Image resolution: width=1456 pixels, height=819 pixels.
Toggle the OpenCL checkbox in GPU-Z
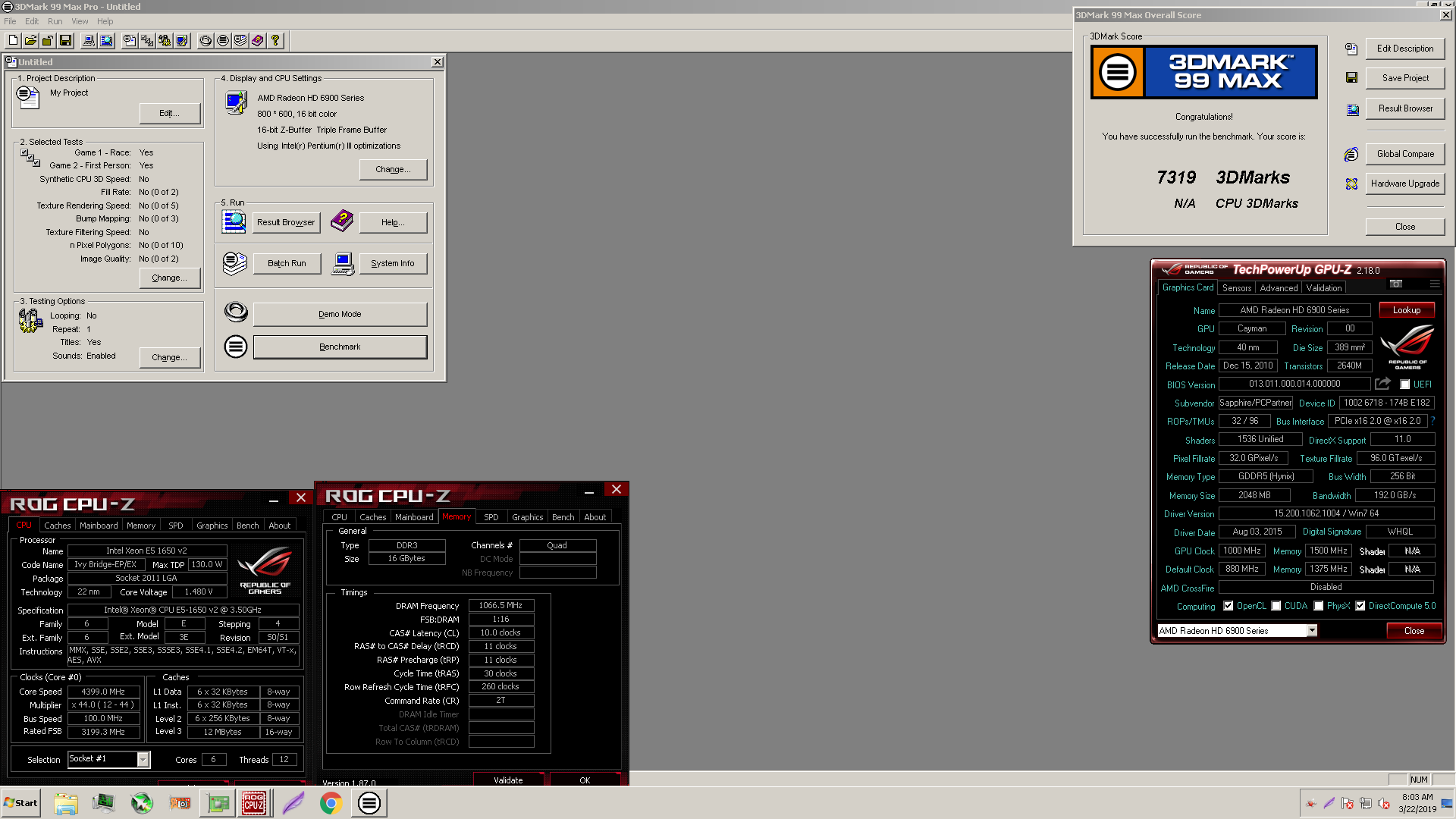[x=1228, y=606]
